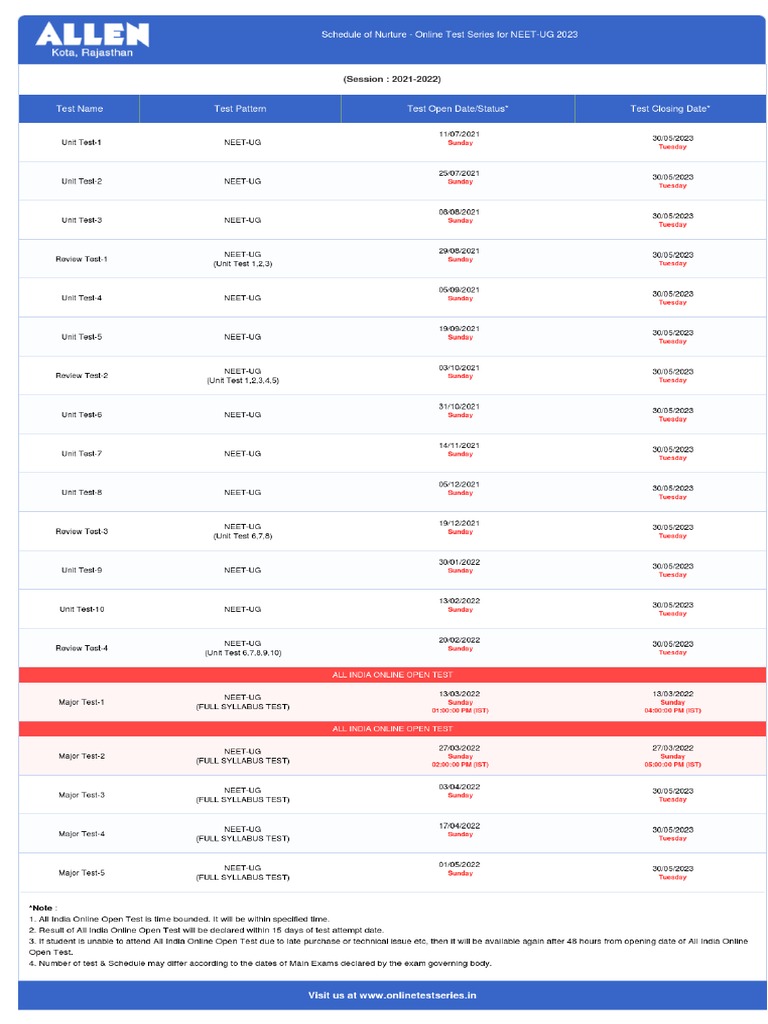Click the Test Closing Date column header
The height and width of the screenshot is (1024, 768).
point(670,109)
